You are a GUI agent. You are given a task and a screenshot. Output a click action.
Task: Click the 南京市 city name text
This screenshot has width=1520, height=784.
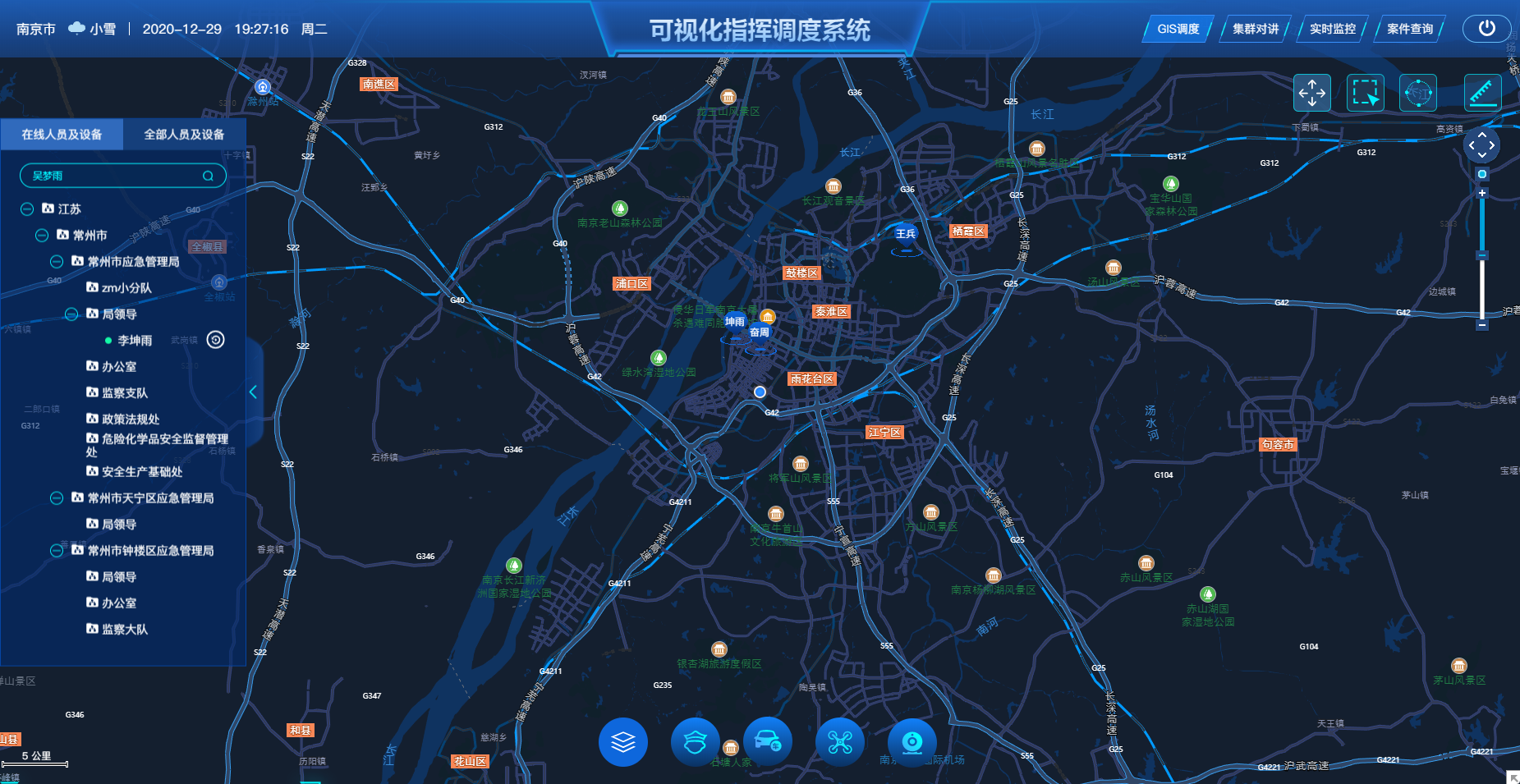tap(36, 29)
